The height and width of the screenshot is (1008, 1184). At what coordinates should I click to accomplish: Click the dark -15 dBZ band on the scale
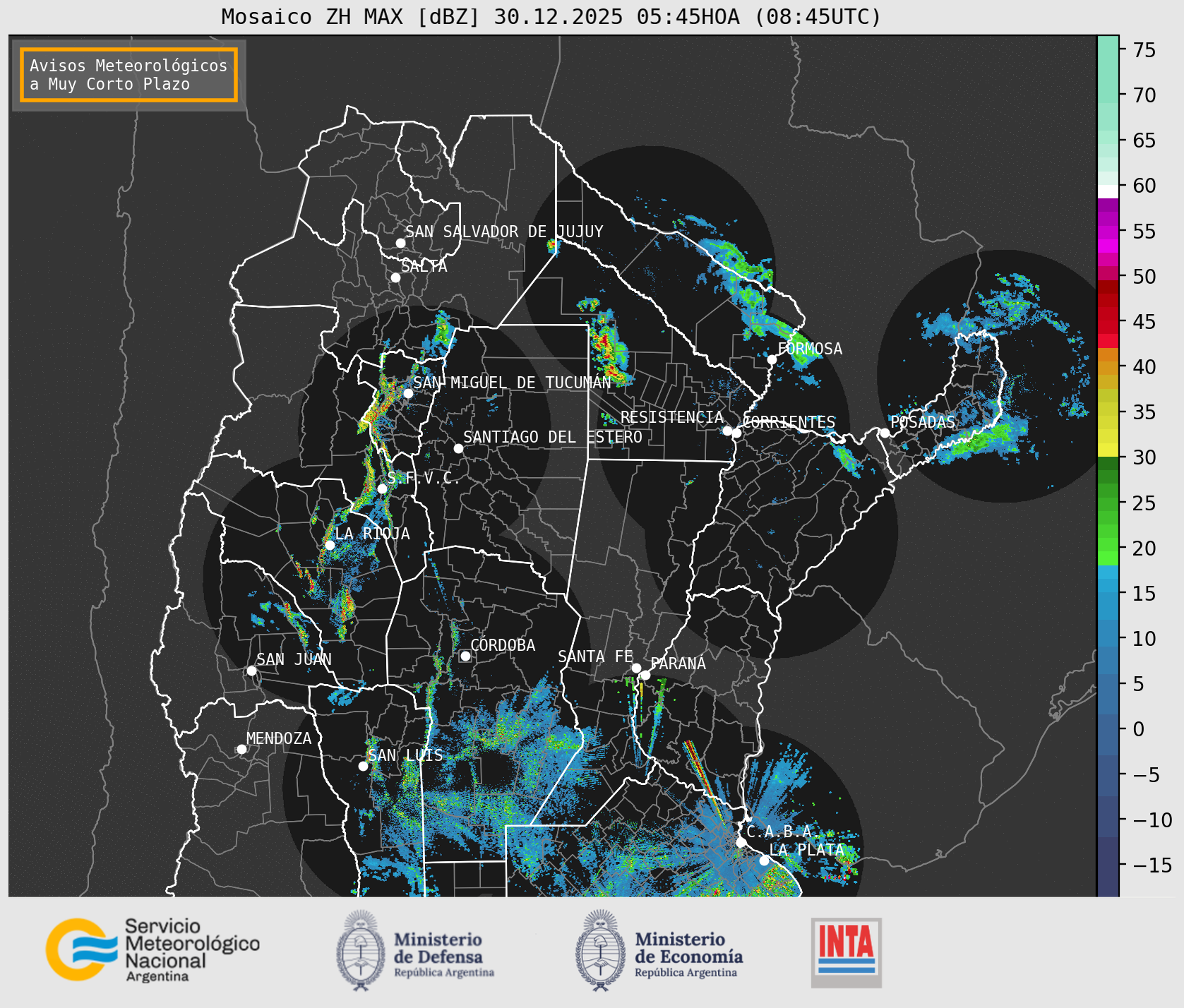click(x=1108, y=866)
